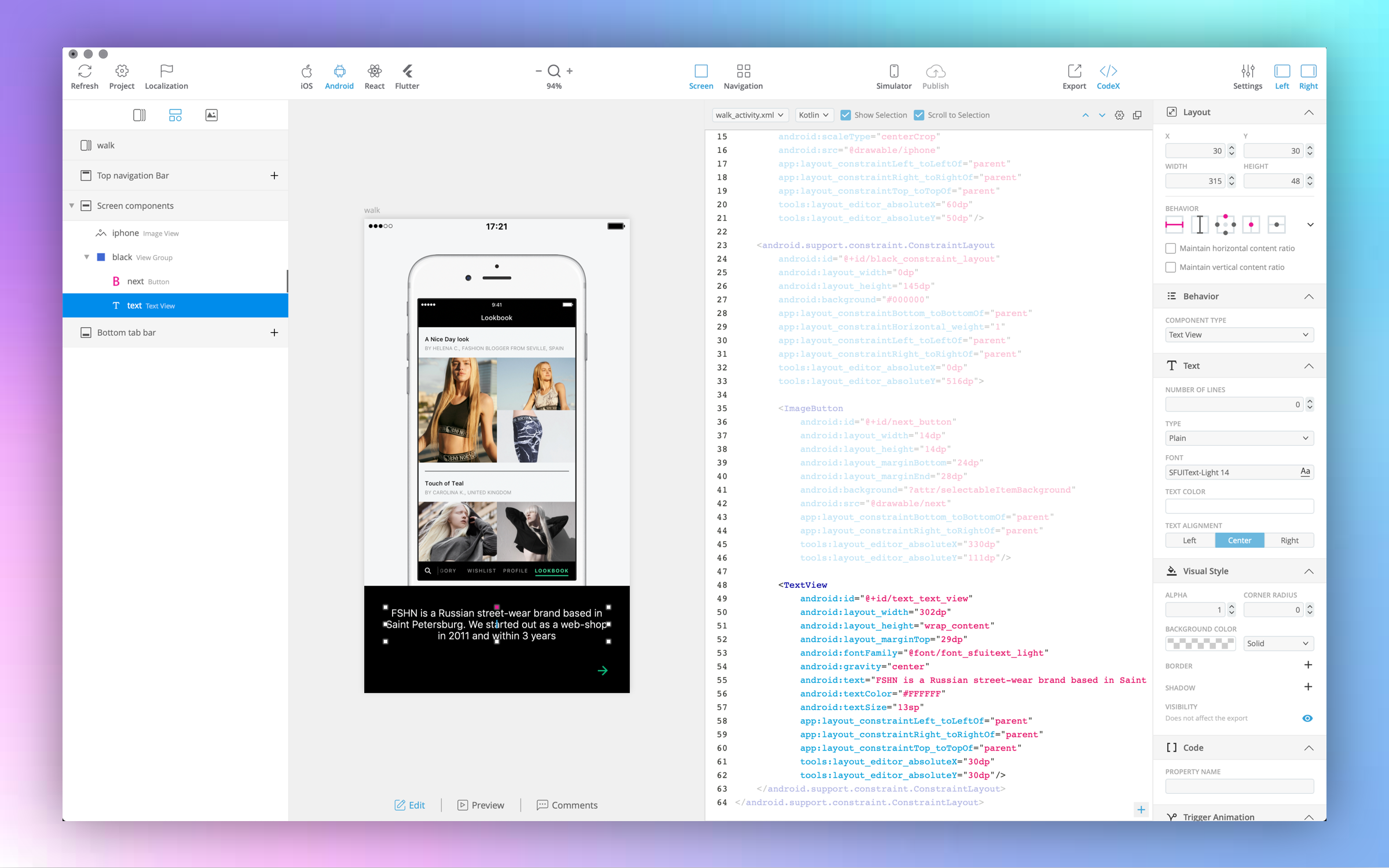Click the magnifier zoom icon
This screenshot has width=1389, height=868.
click(554, 71)
